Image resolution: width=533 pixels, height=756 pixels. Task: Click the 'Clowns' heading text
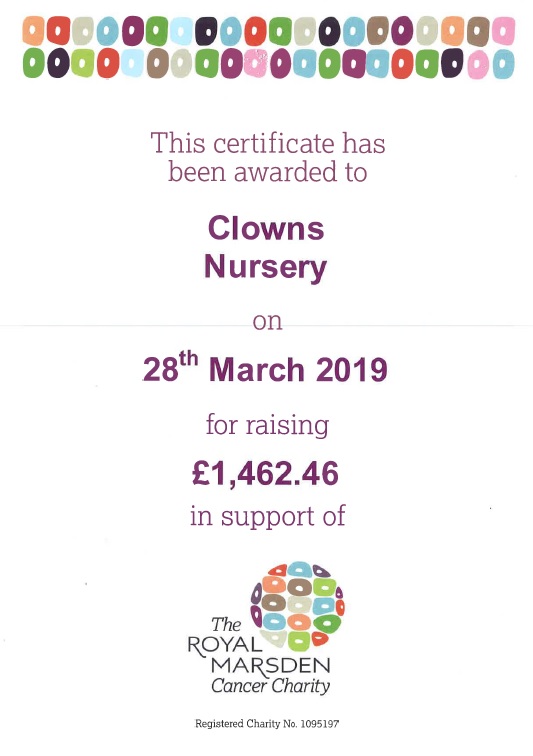pos(266,228)
